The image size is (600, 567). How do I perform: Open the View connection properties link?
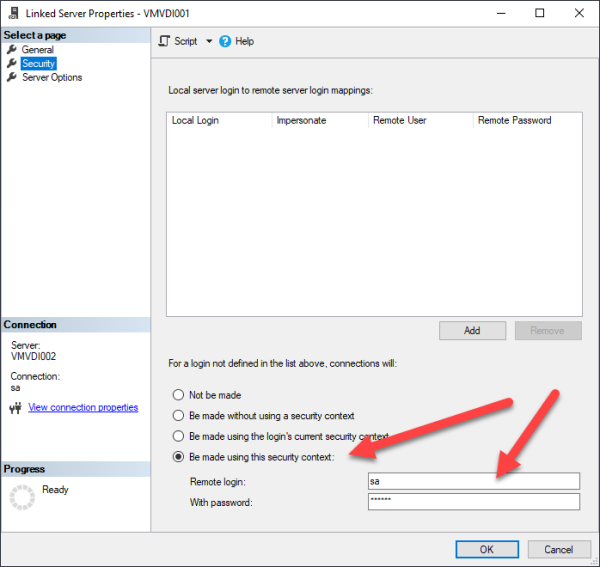83,408
